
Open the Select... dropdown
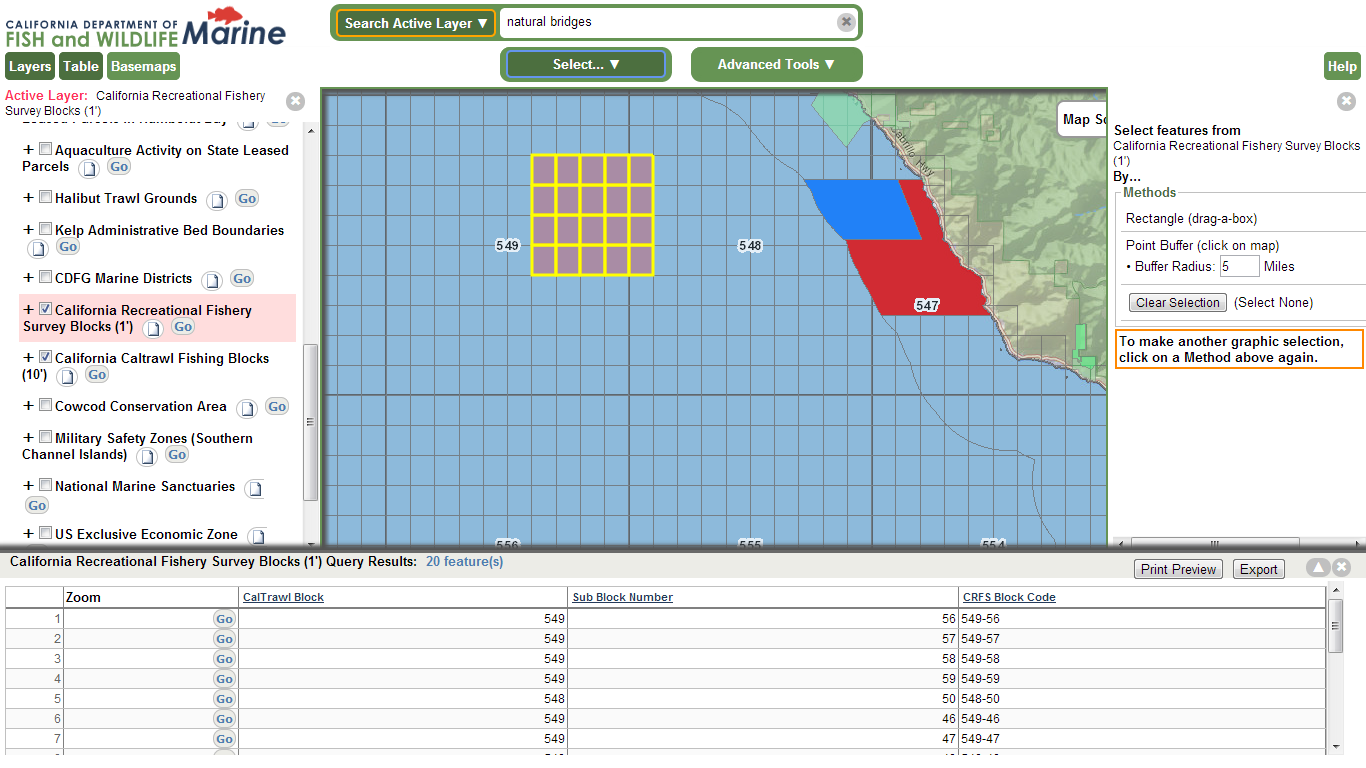586,64
